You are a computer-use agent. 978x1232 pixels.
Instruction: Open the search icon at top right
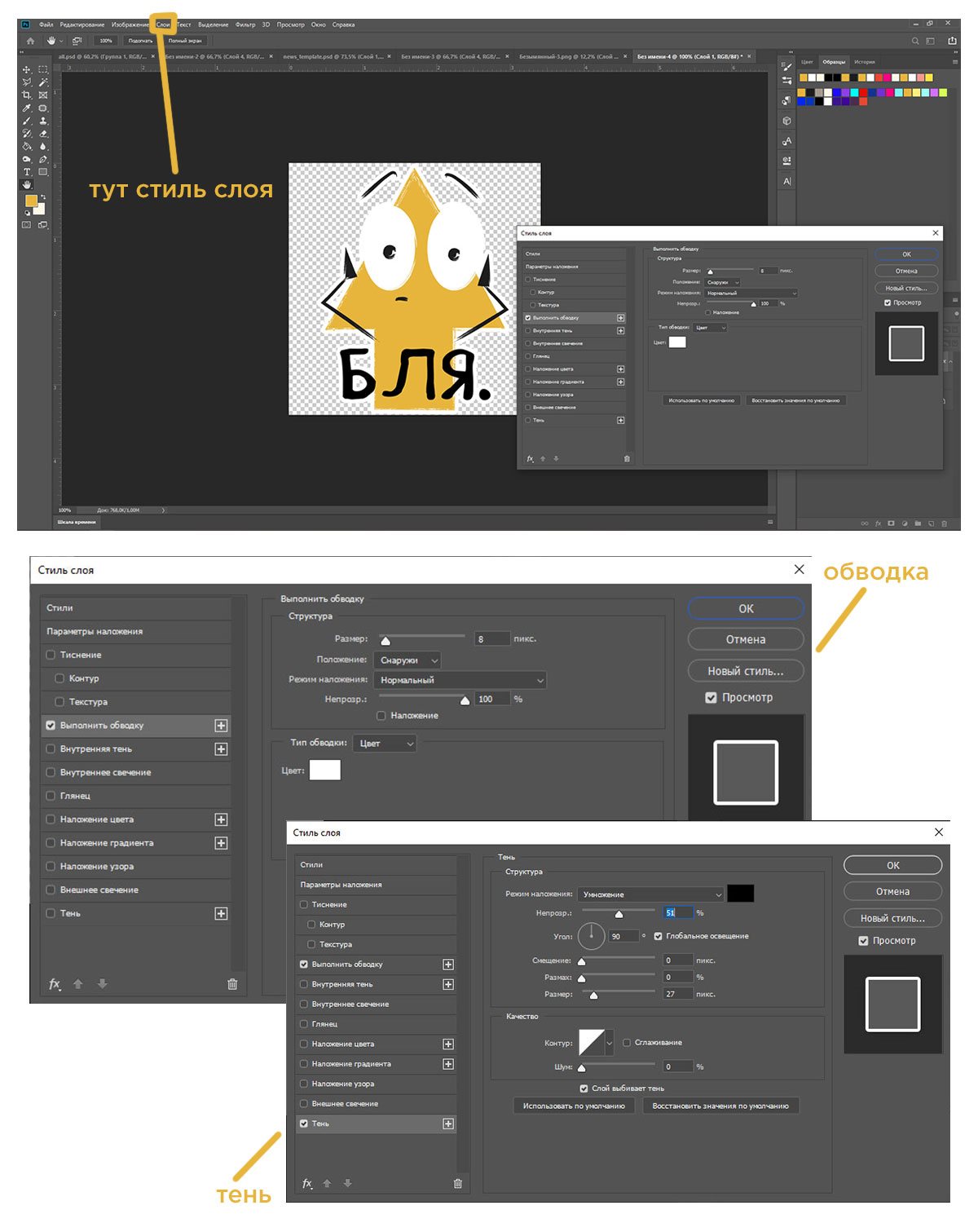(915, 41)
